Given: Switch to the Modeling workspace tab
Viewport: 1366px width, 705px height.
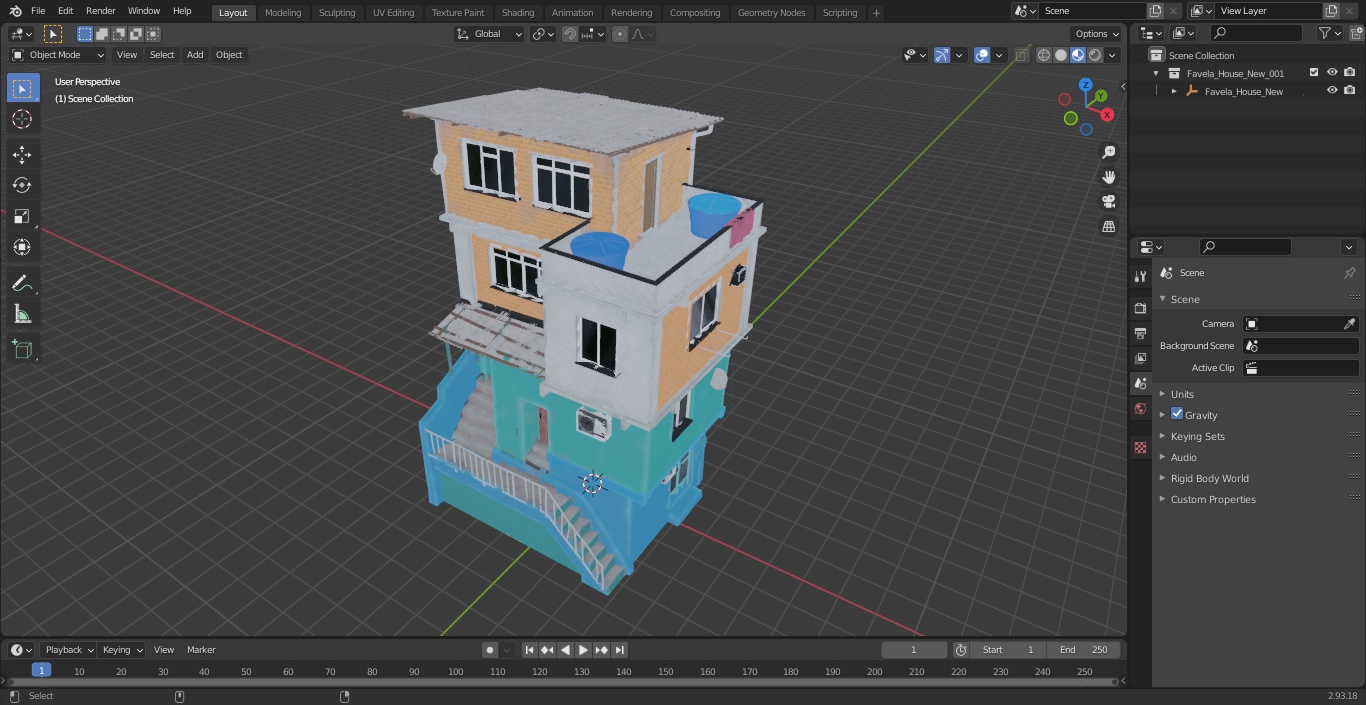Looking at the screenshot, I should coord(283,13).
